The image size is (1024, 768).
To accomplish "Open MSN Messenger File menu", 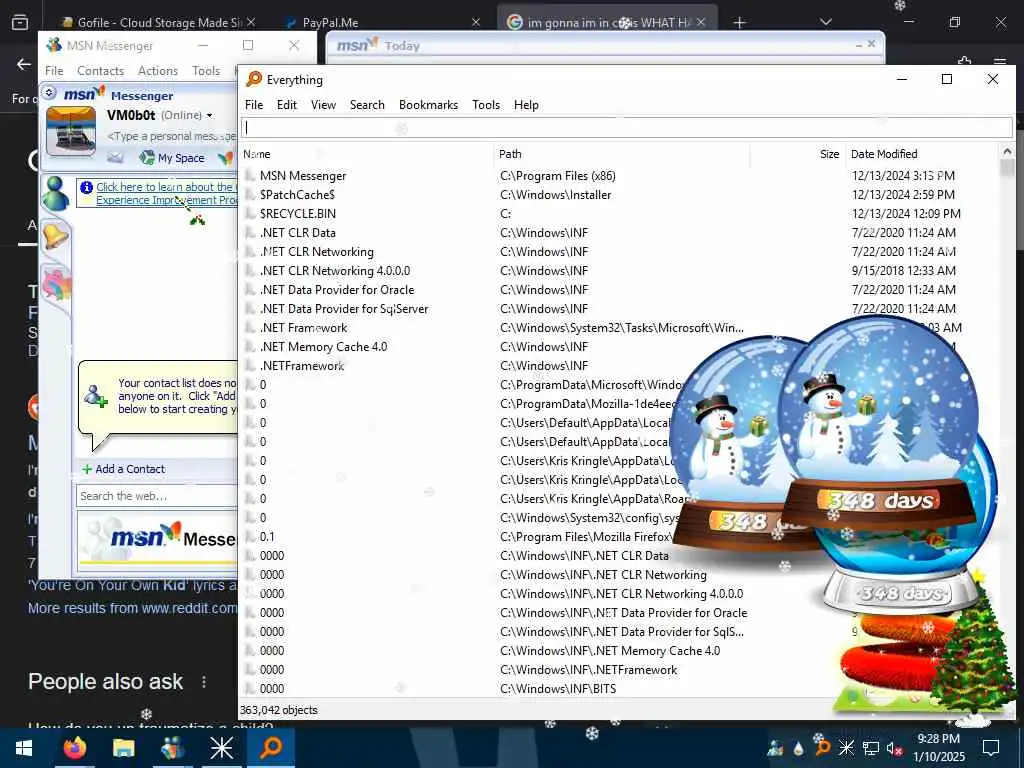I will point(54,71).
